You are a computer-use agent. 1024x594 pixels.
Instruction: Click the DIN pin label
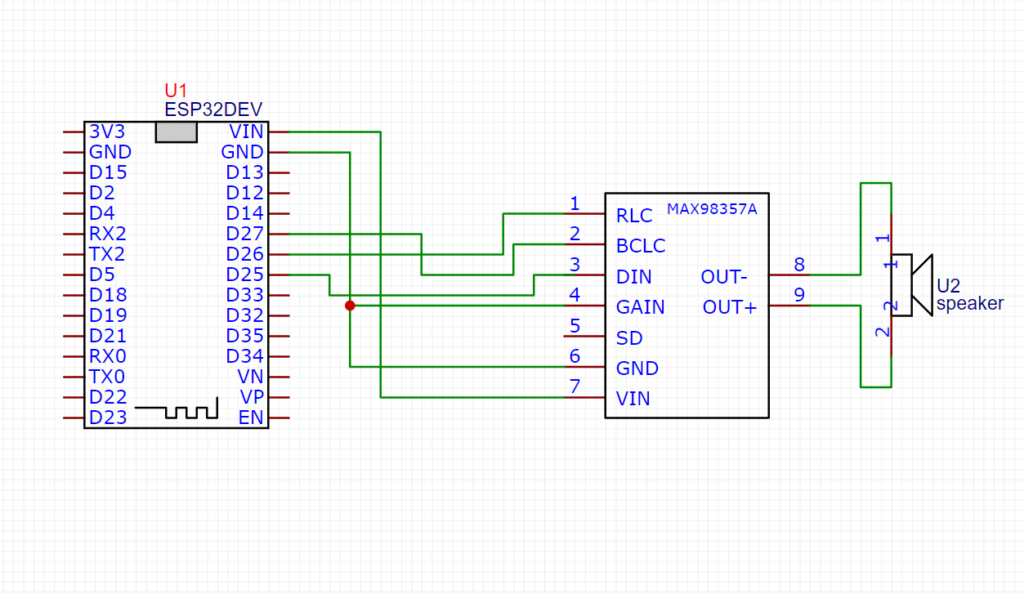click(634, 277)
